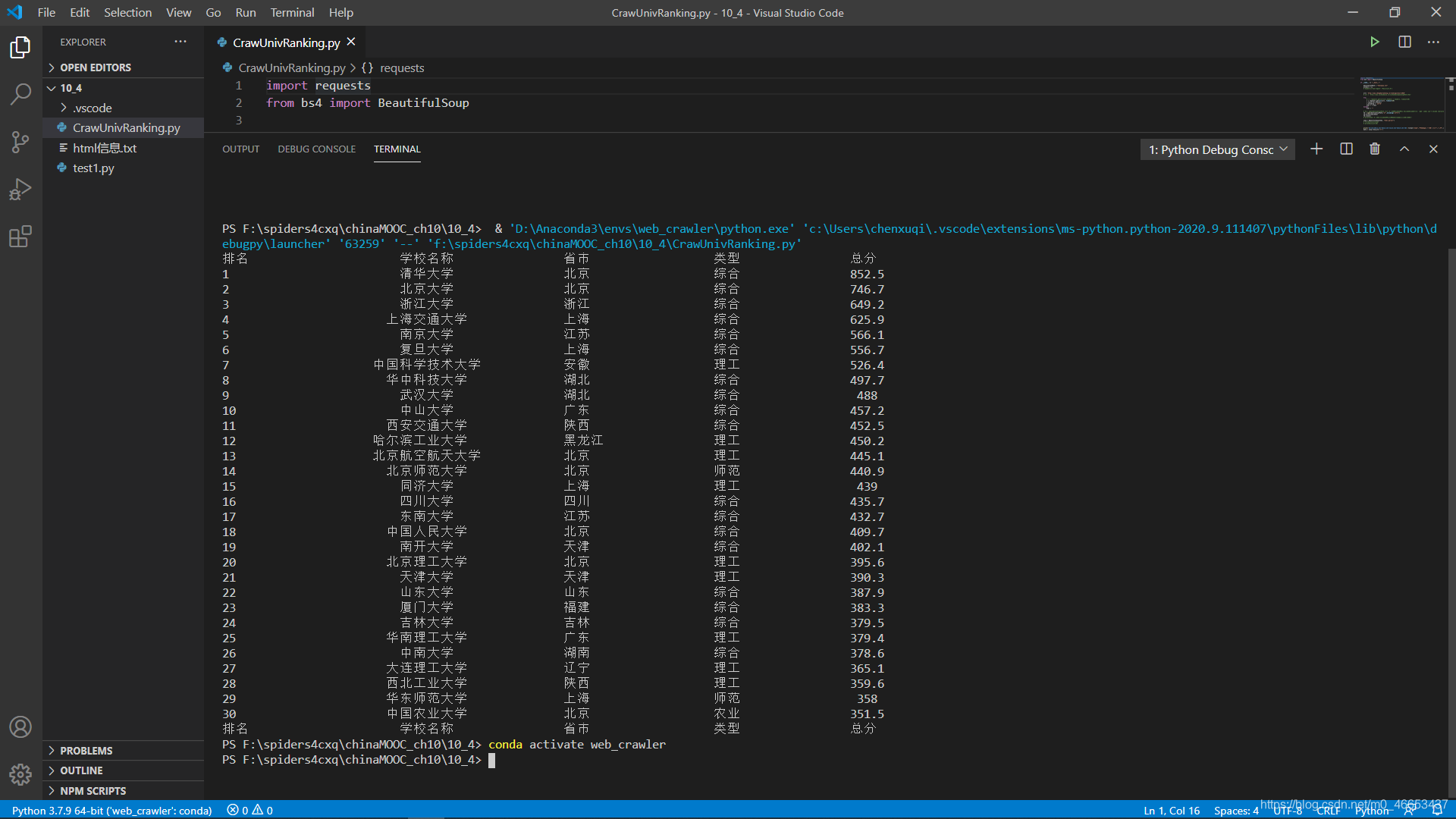1456x819 pixels.
Task: Click the editor line number 3
Action: tap(239, 121)
